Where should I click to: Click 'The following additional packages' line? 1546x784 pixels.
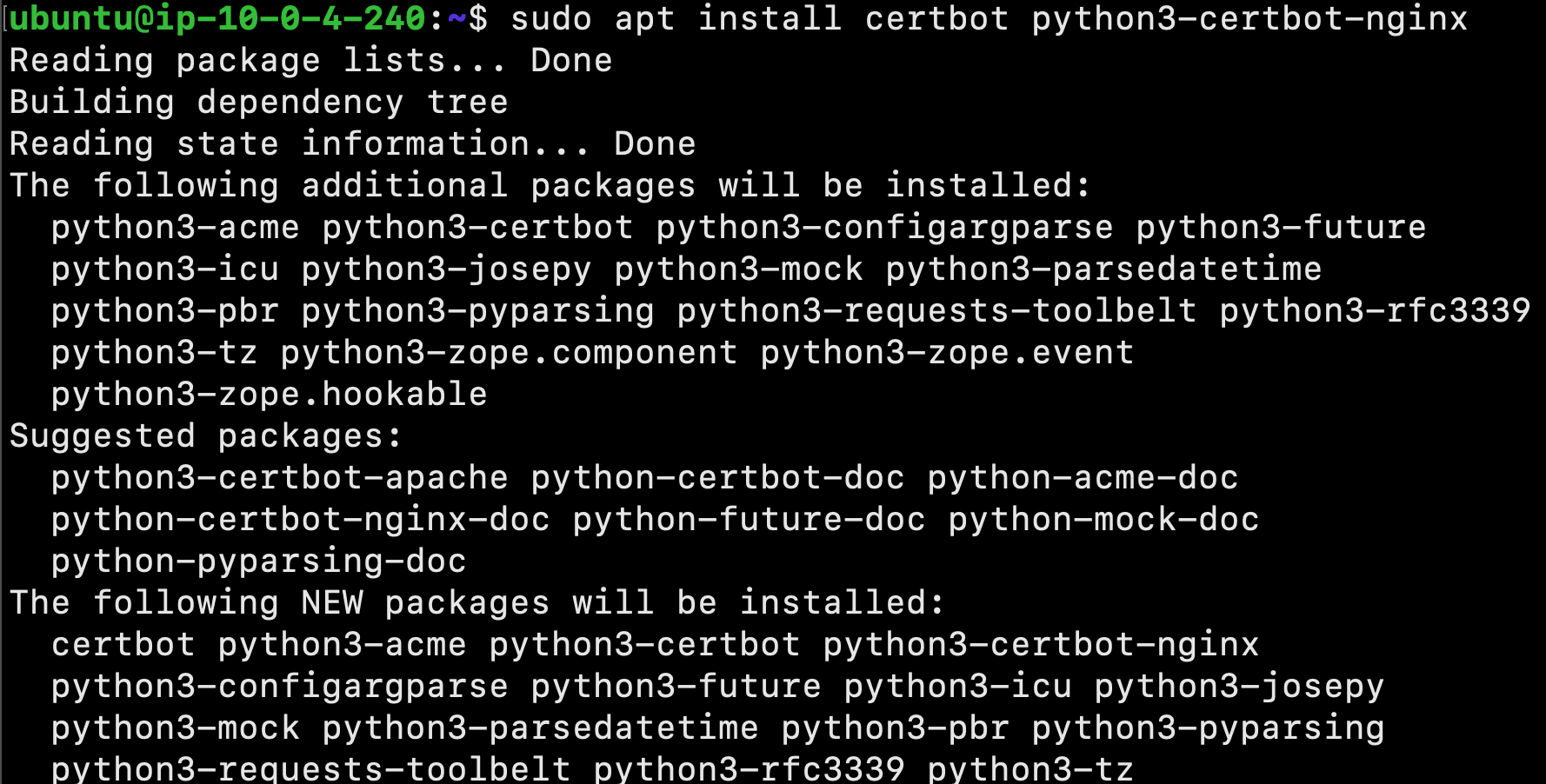[x=550, y=185]
